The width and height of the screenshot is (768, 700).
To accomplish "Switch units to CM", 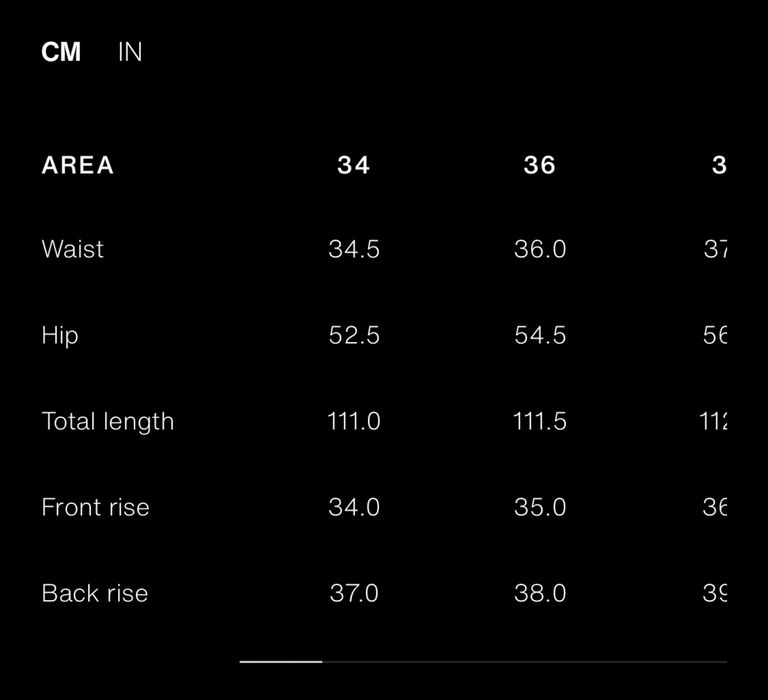I will [61, 52].
